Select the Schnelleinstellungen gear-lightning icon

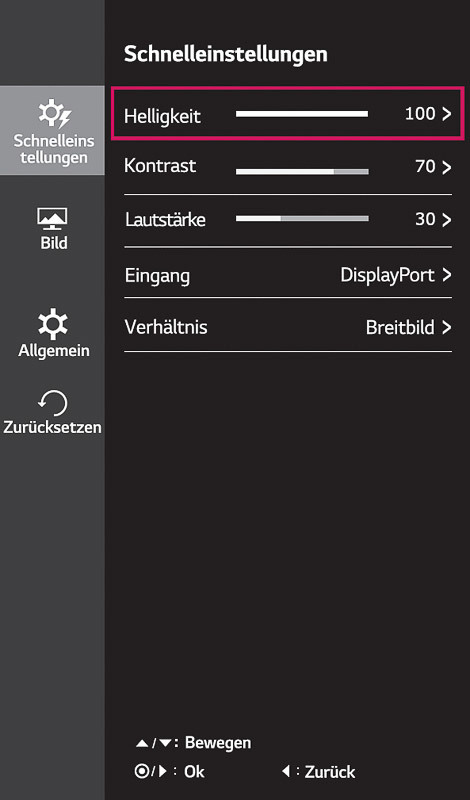(54, 114)
